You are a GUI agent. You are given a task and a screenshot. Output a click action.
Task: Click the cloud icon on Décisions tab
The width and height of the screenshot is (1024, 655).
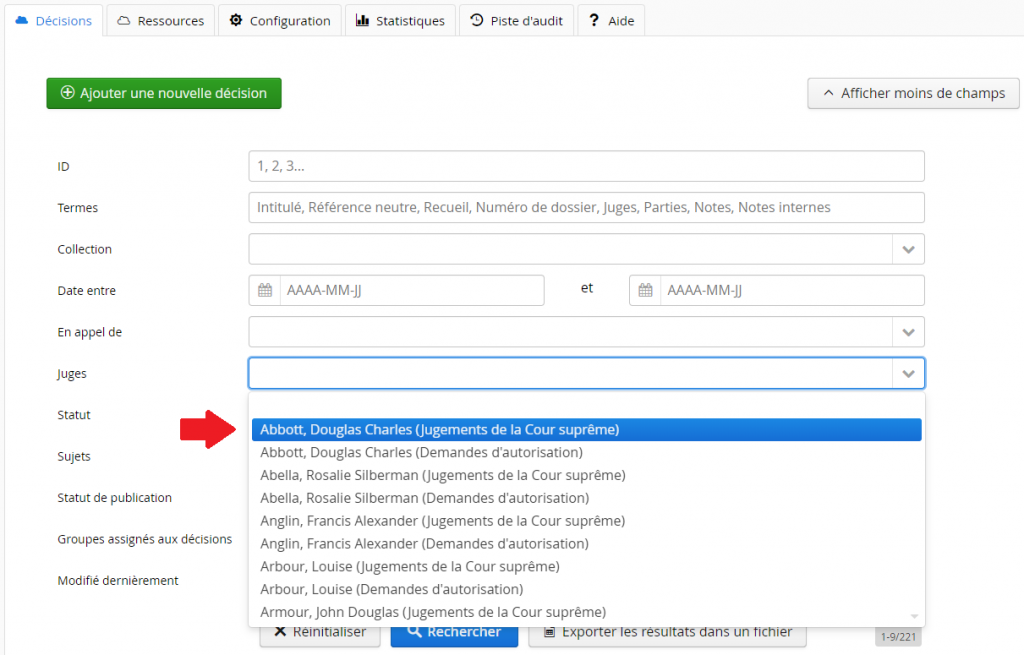coord(22,20)
